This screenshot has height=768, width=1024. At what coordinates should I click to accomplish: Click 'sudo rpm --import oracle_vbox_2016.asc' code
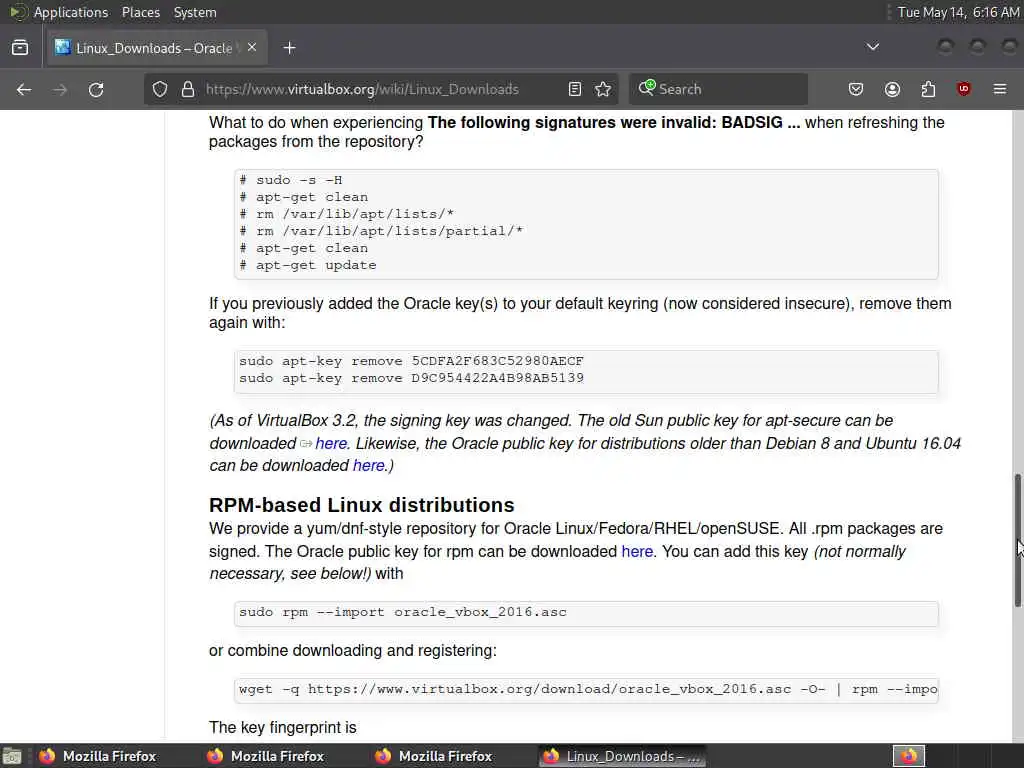tap(403, 613)
